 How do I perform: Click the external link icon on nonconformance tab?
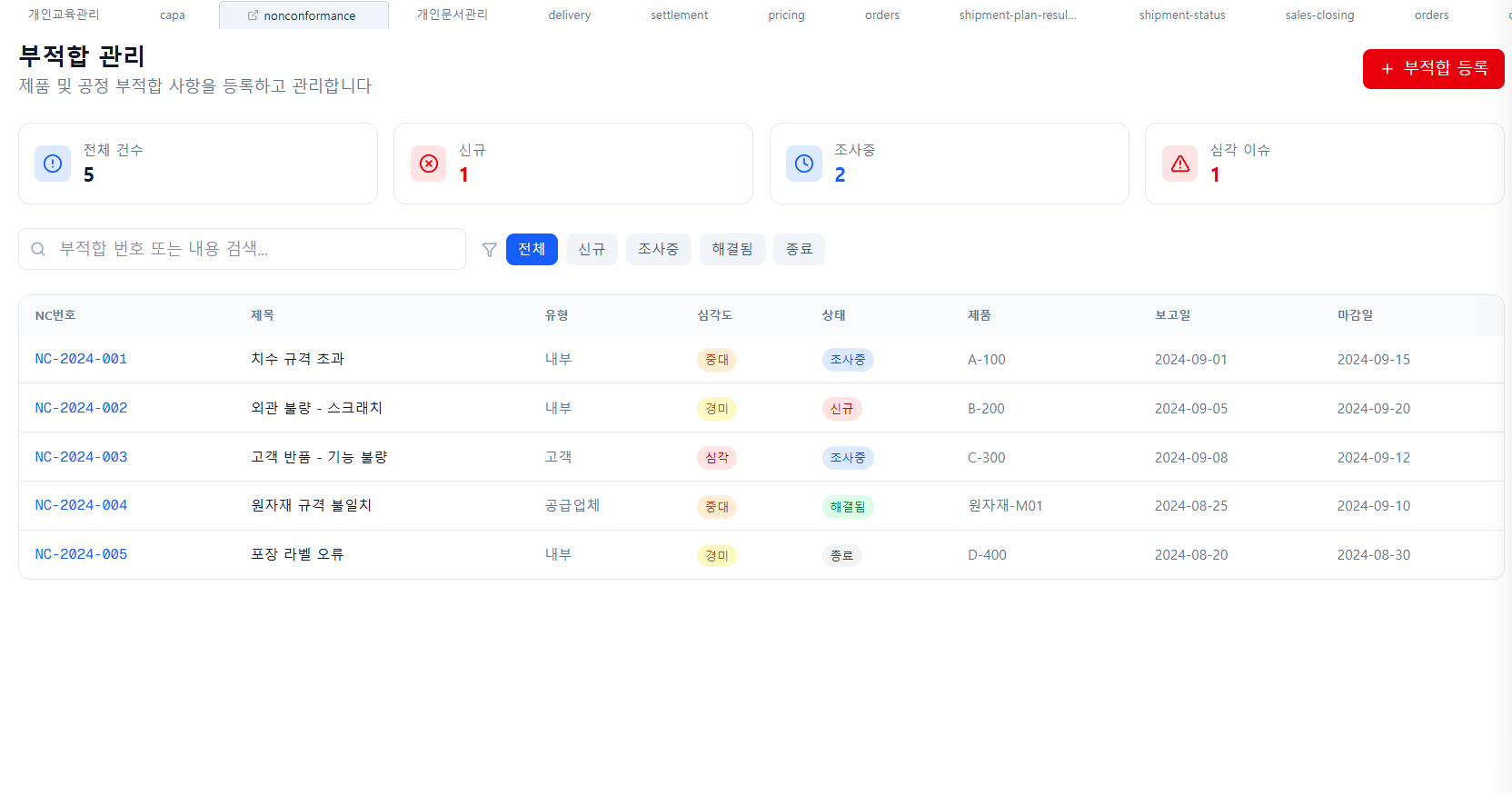253,15
